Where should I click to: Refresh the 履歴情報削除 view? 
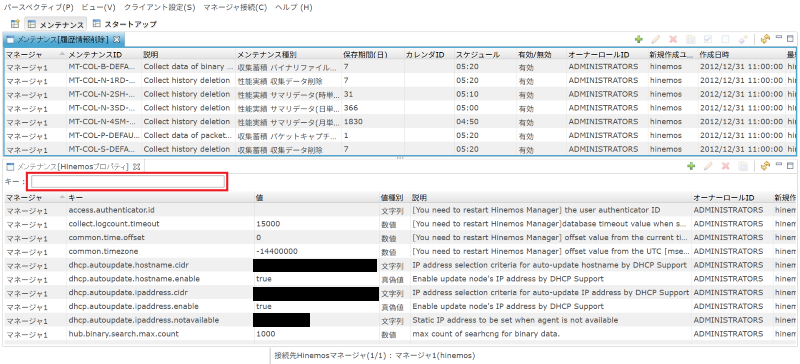click(x=765, y=39)
